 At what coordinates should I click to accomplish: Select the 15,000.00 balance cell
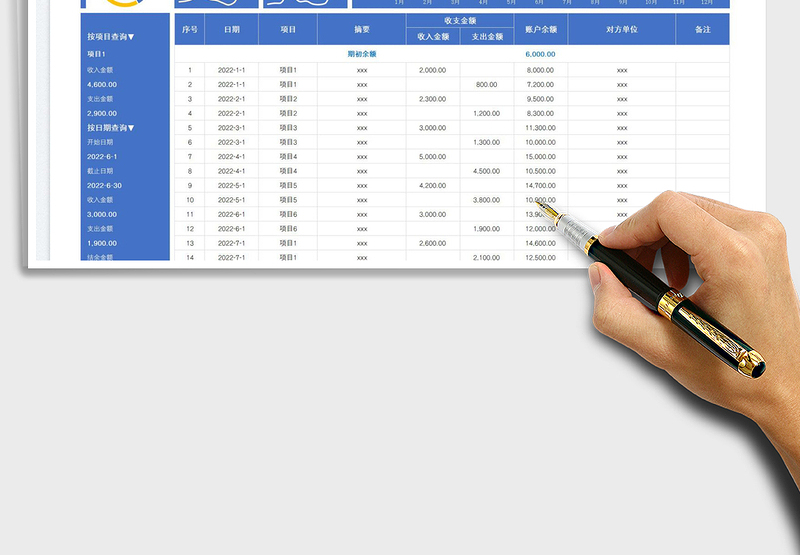[x=540, y=157]
